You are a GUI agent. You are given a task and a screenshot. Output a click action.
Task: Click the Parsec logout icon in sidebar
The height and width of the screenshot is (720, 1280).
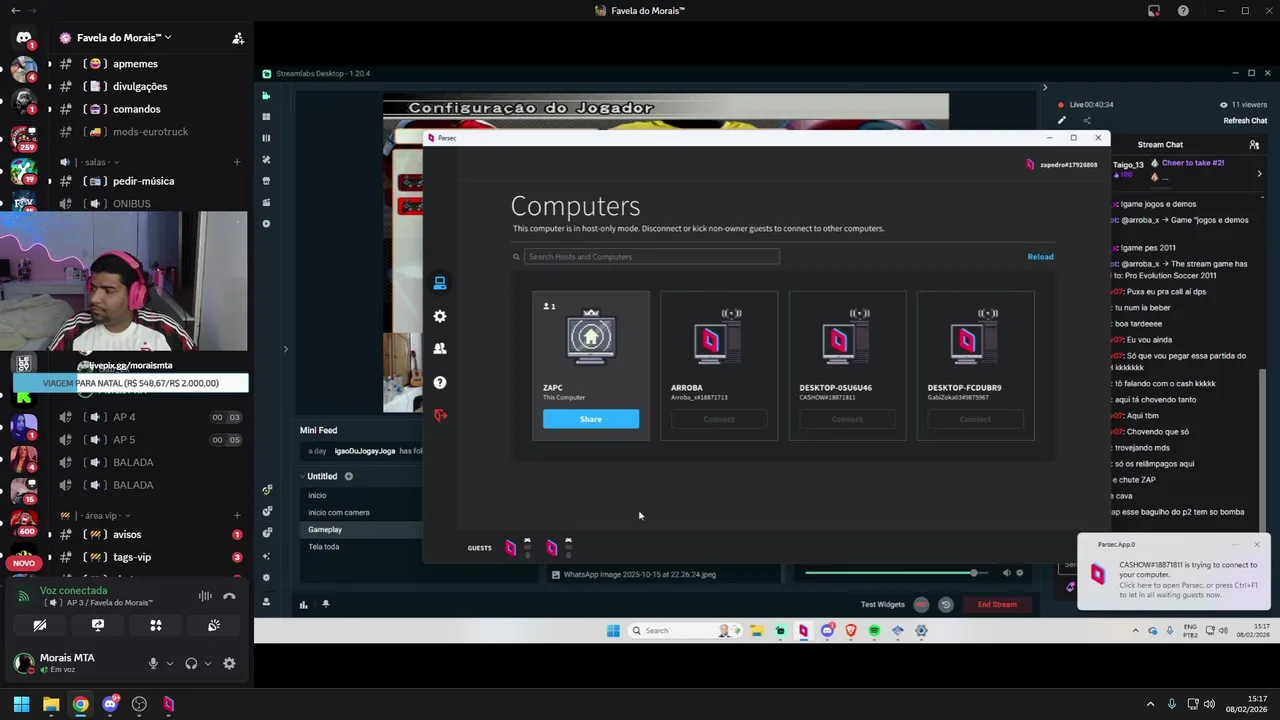coord(440,415)
